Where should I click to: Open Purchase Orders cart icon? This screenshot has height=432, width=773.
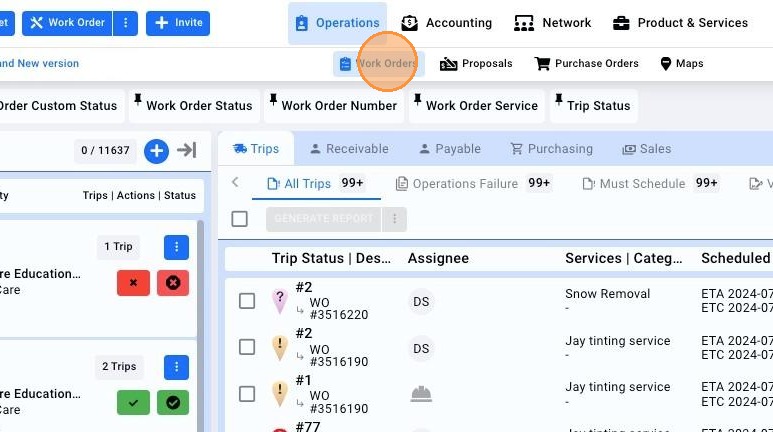[x=542, y=64]
